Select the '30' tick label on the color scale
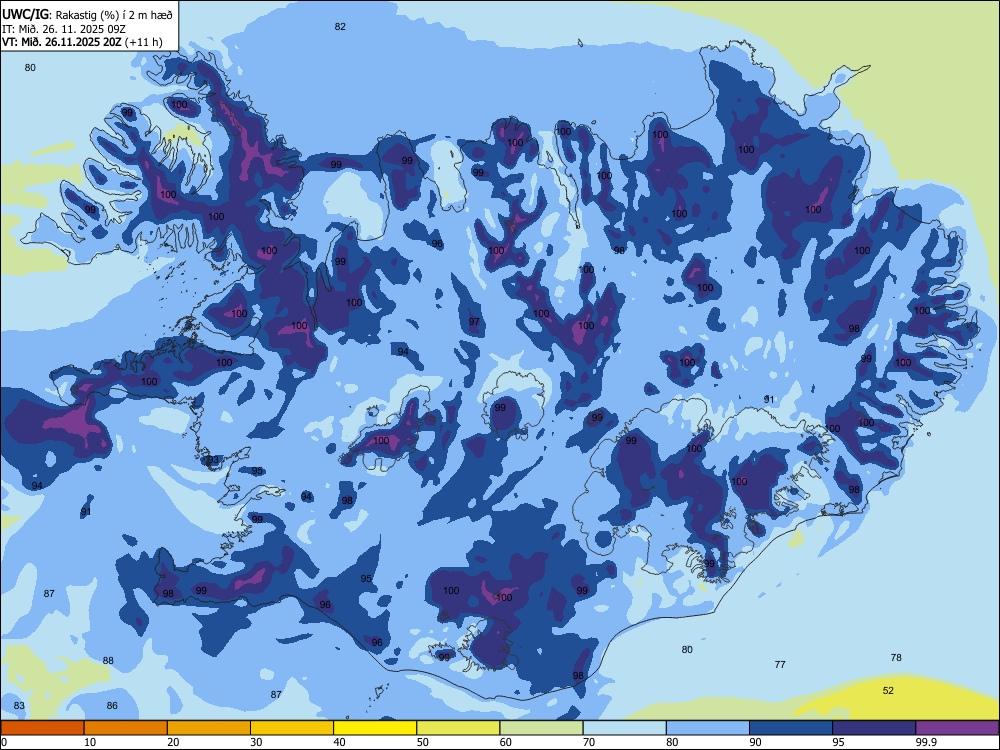The image size is (1000, 750). (256, 742)
